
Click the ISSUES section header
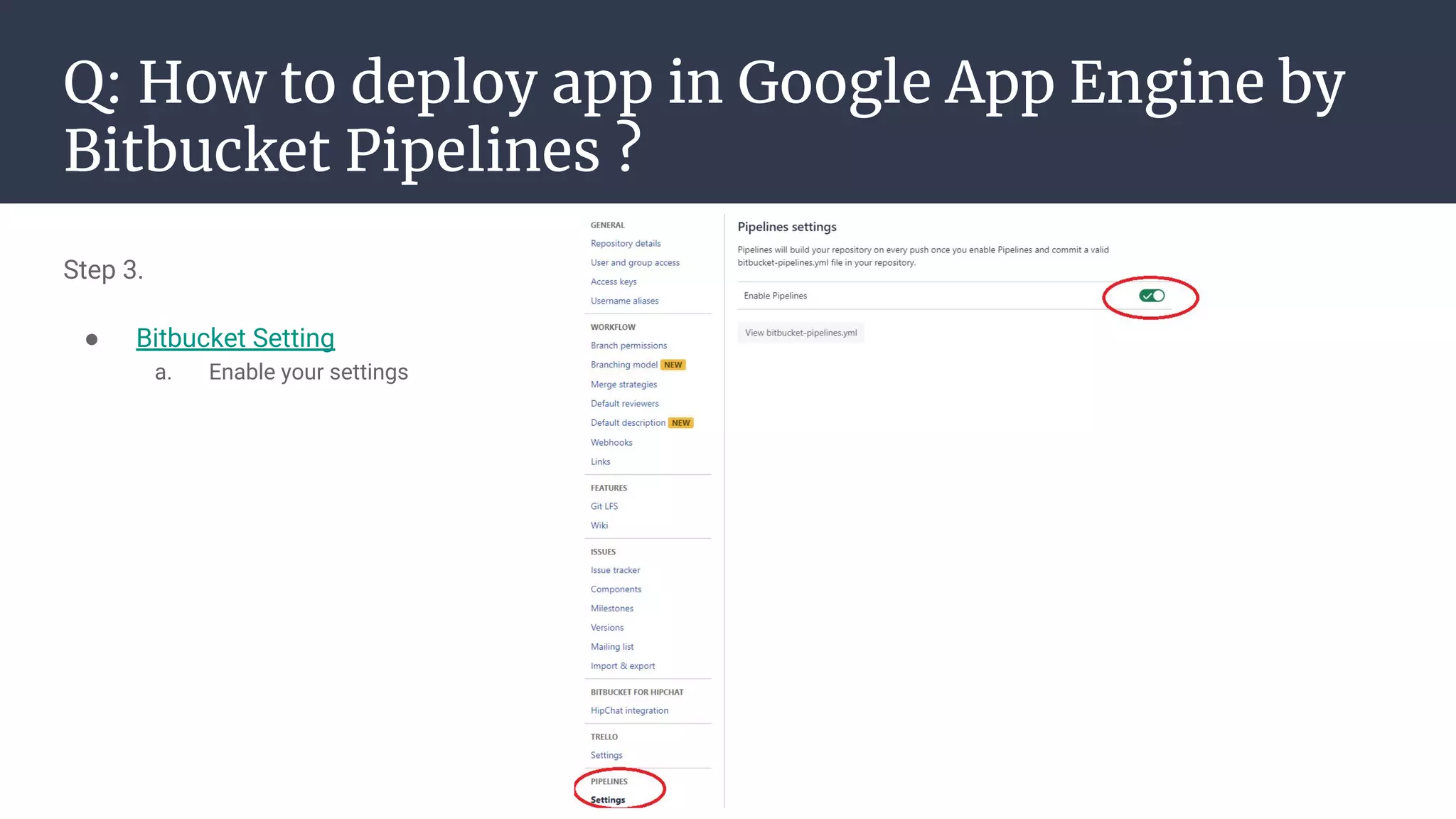click(603, 552)
